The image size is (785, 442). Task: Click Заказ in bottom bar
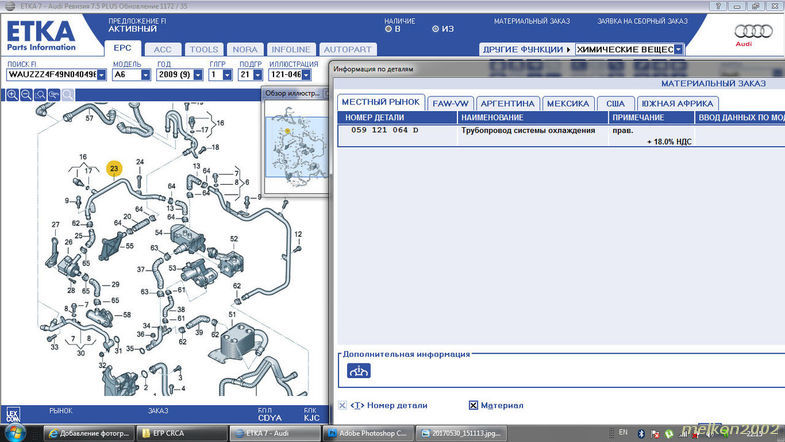pyautogui.click(x=158, y=410)
